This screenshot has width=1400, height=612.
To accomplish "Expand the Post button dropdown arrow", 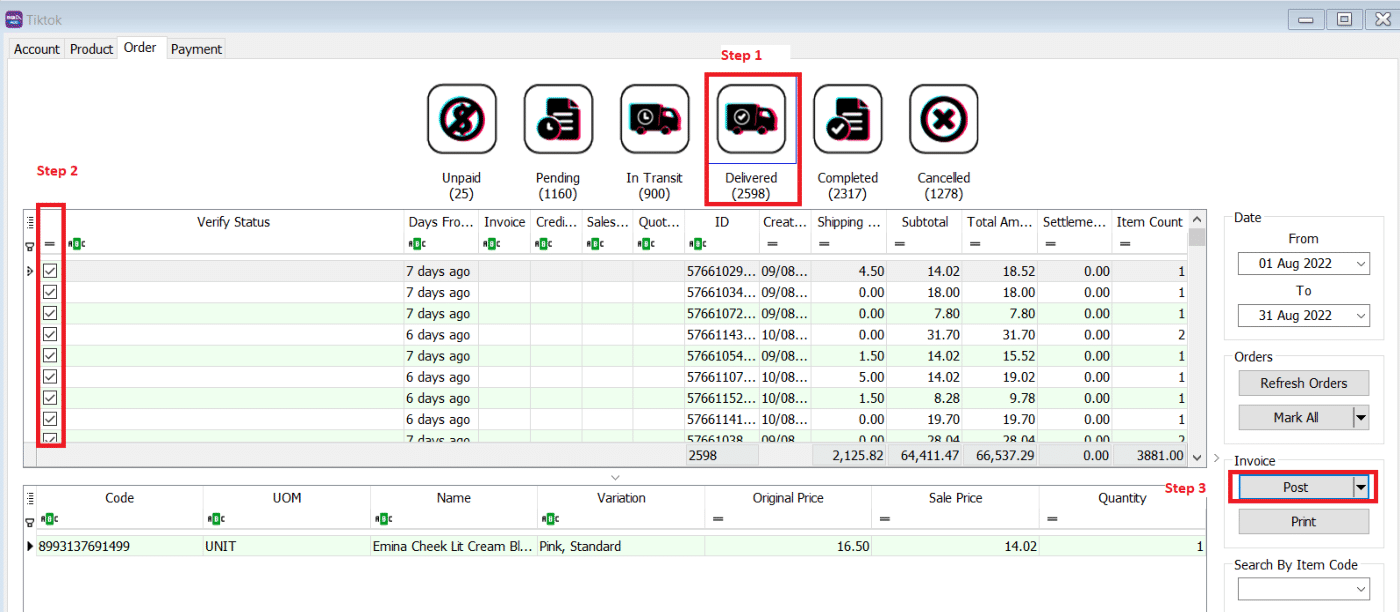I will [1360, 487].
